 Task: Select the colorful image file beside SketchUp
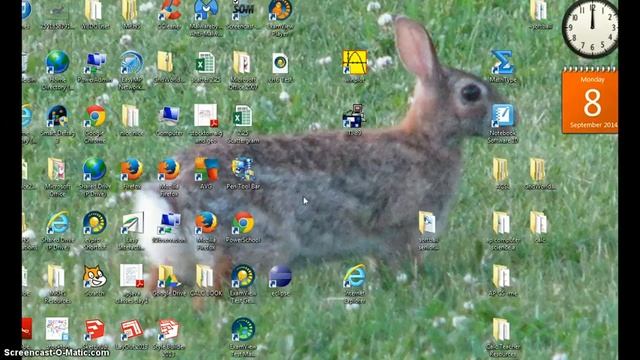click(57, 330)
